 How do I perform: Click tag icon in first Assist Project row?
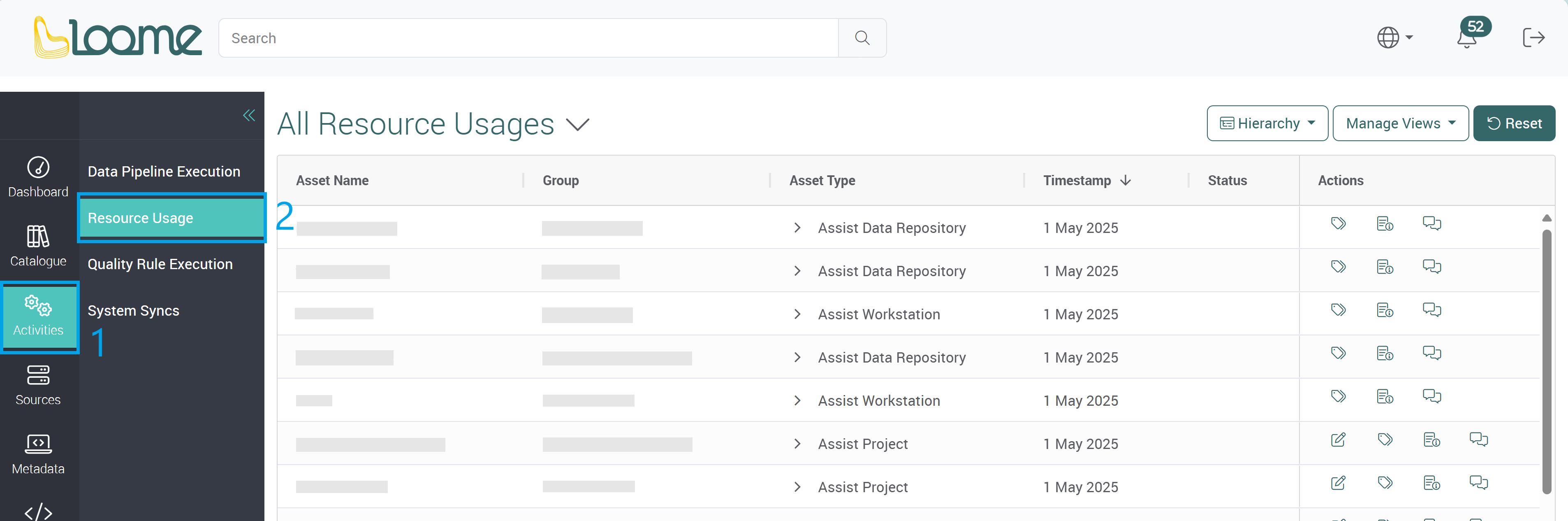1385,440
